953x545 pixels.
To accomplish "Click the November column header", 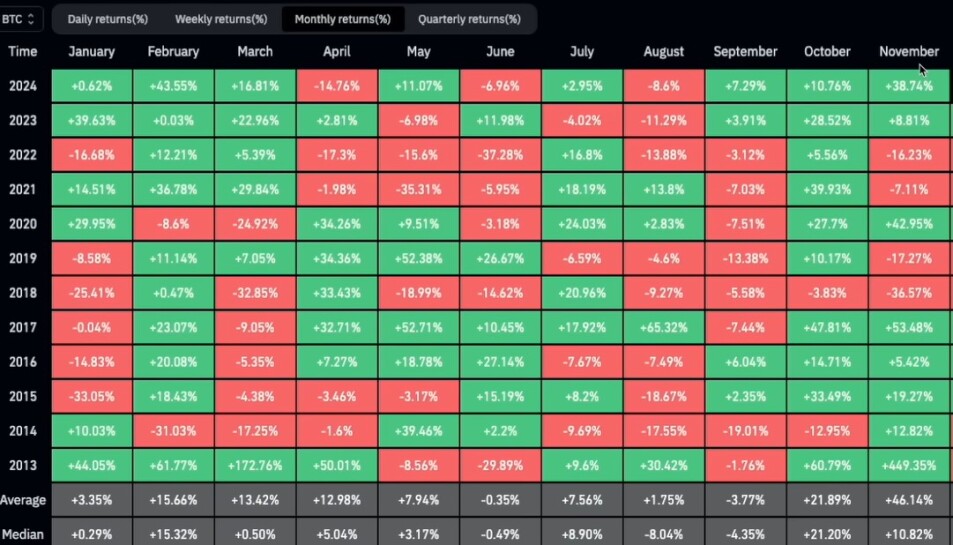I will (909, 52).
